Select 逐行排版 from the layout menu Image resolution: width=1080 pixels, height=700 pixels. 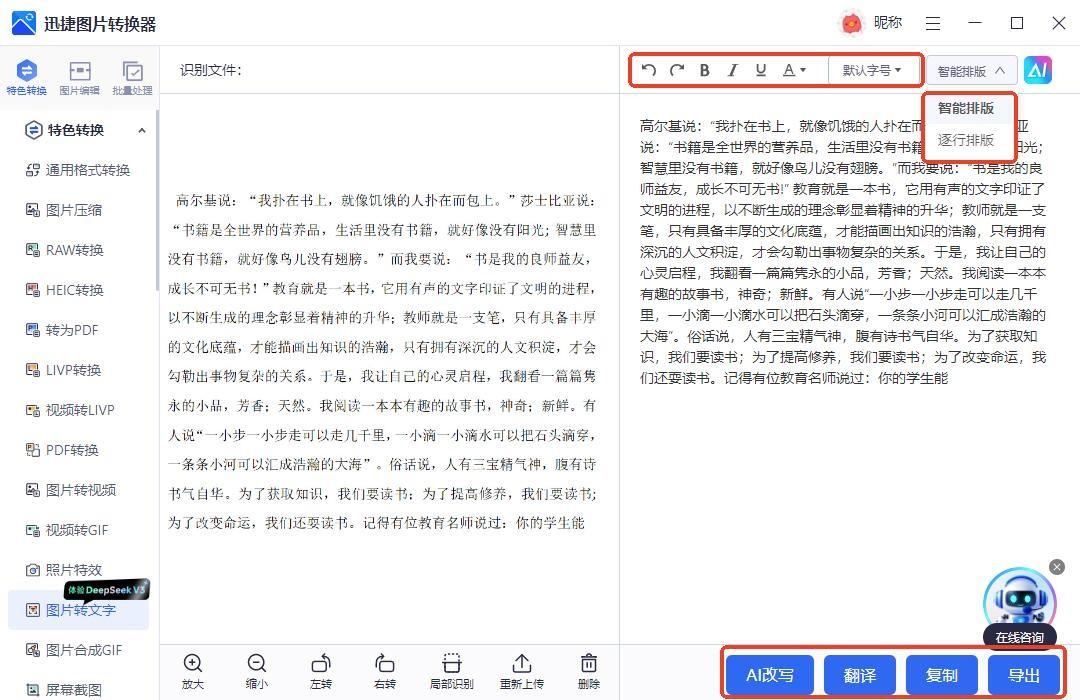966,140
